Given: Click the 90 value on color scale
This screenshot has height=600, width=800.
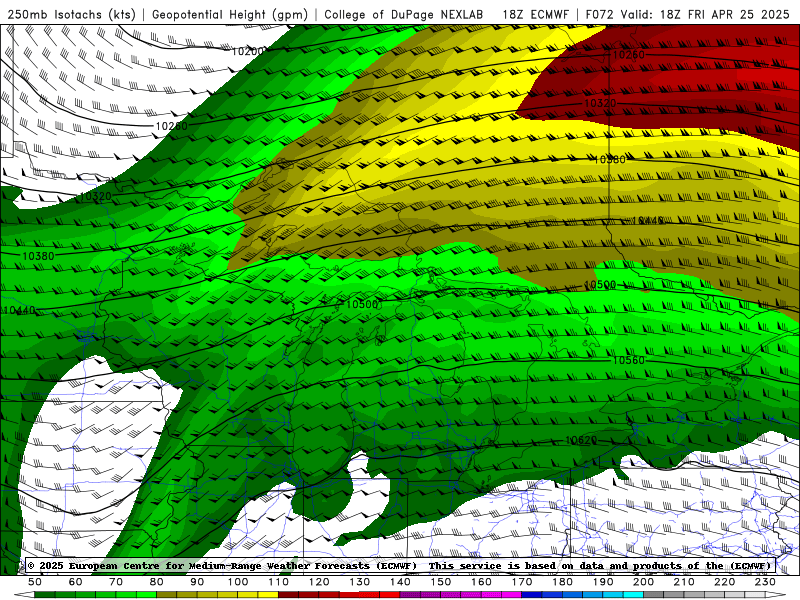Looking at the screenshot, I should click(x=197, y=582).
